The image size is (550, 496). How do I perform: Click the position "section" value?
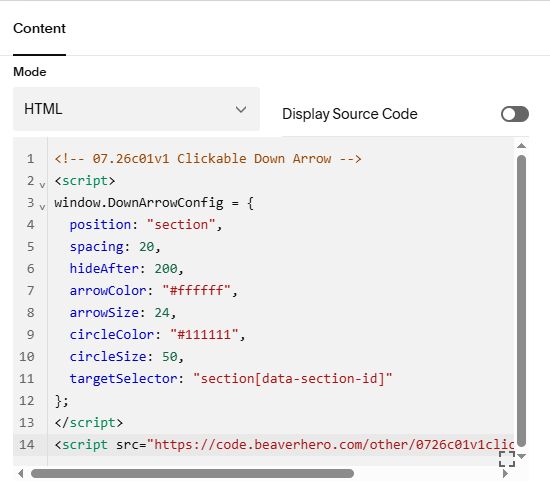(x=181, y=224)
